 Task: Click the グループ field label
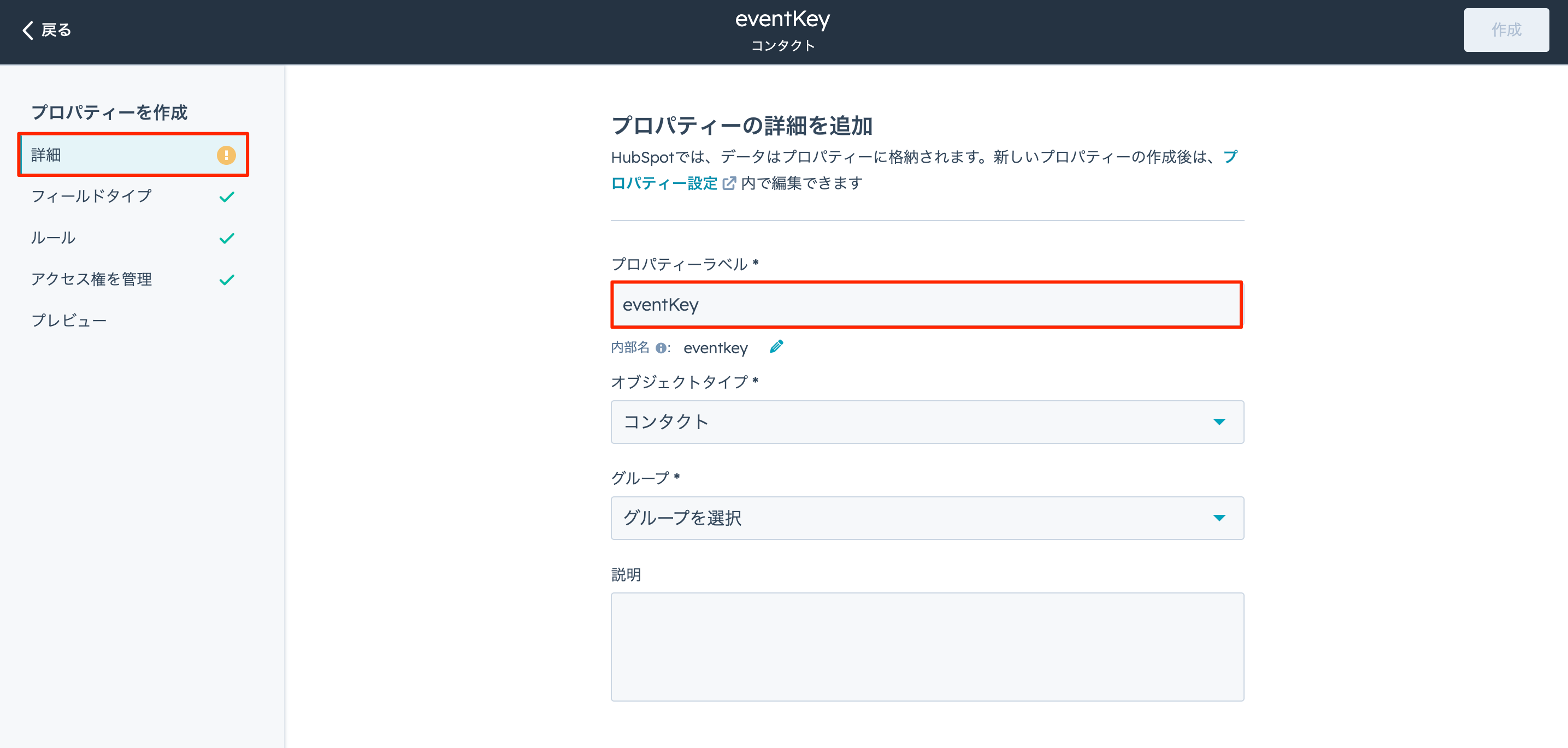(x=645, y=478)
